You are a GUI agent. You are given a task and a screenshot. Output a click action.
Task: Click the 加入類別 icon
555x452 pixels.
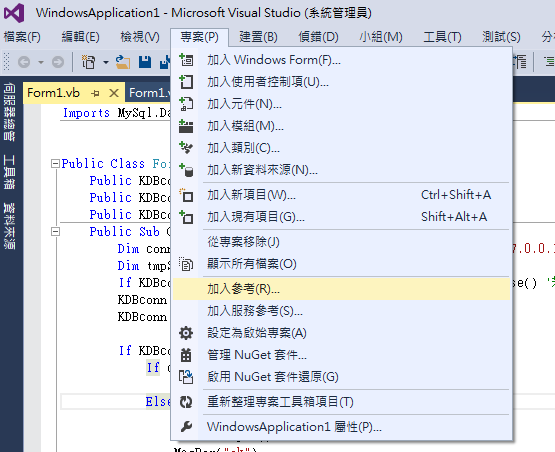(186, 148)
